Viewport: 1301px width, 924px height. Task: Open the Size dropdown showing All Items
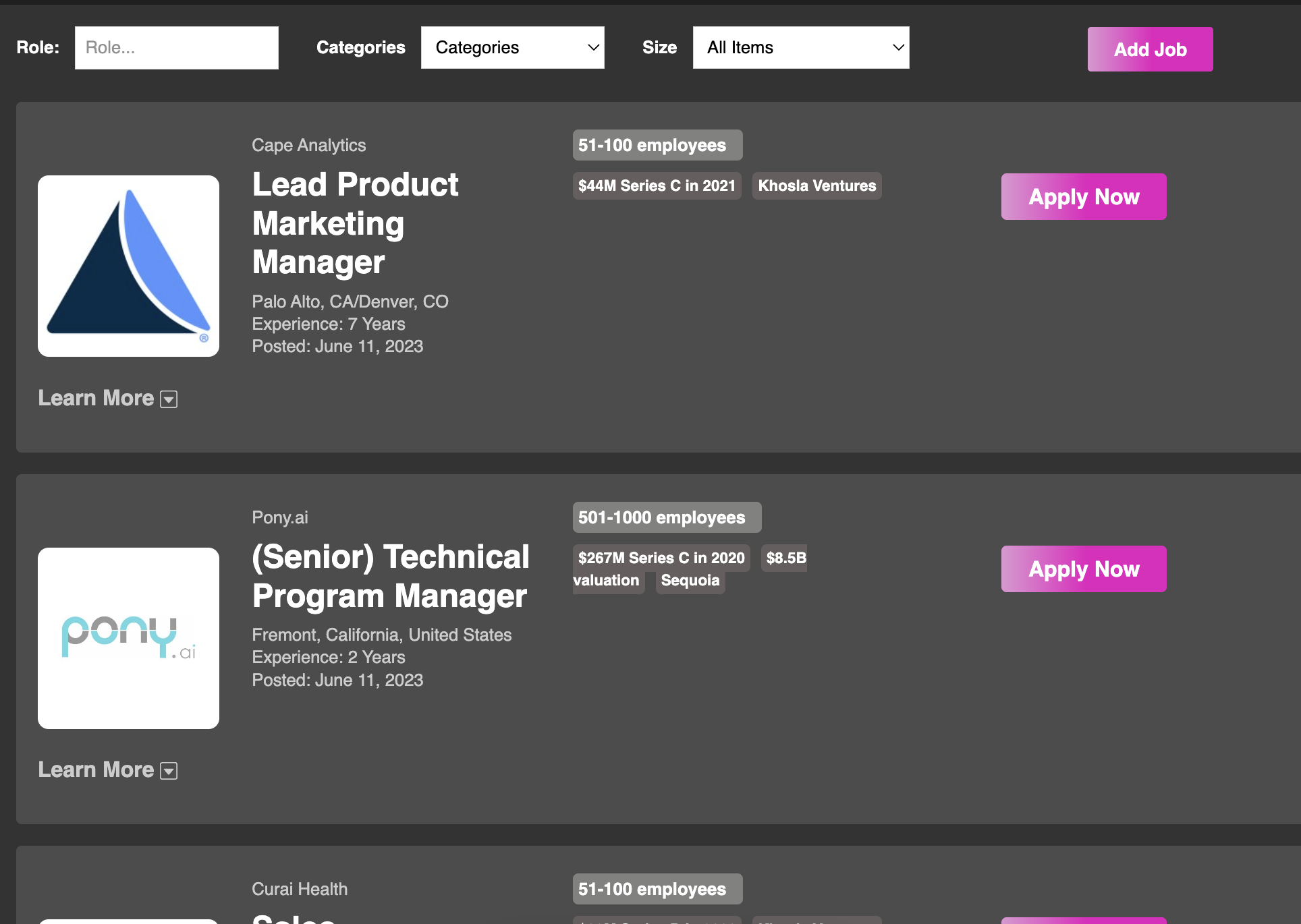[x=801, y=48]
